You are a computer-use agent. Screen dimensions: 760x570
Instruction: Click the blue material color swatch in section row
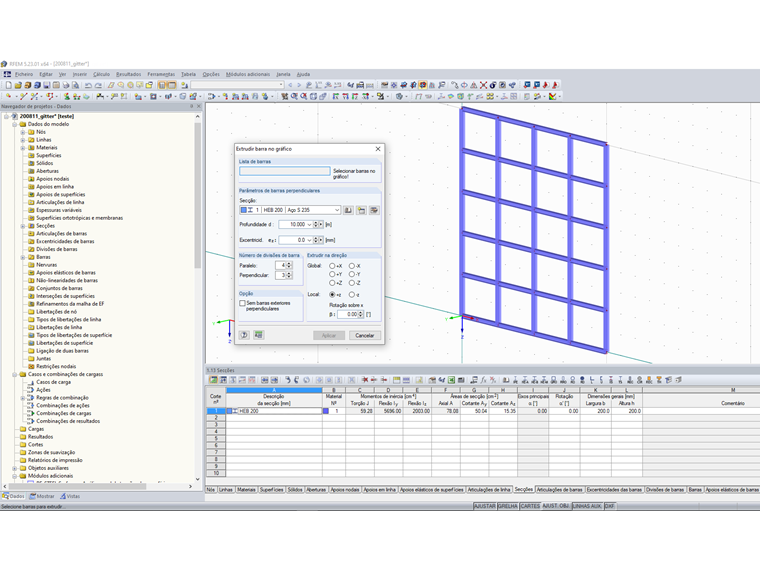tap(326, 411)
